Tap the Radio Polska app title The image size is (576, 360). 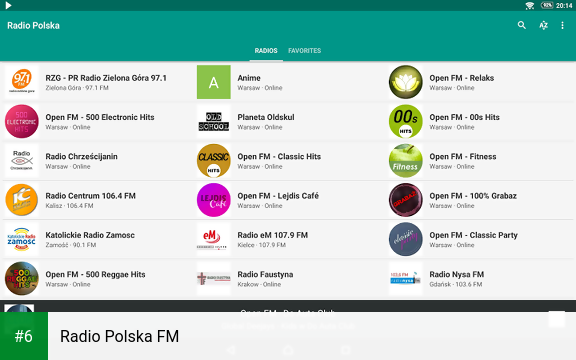coord(33,25)
